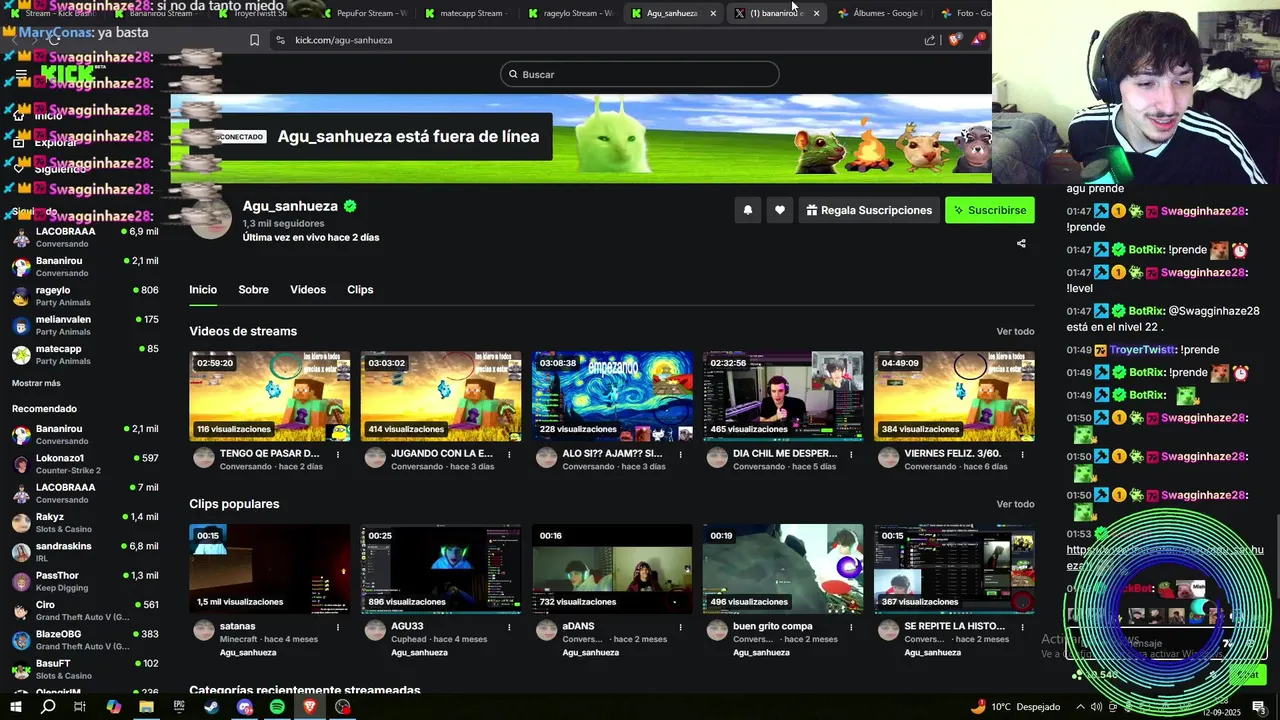
Task: Open options menu for TENGO QE PASAR D... video
Action: tap(338, 454)
